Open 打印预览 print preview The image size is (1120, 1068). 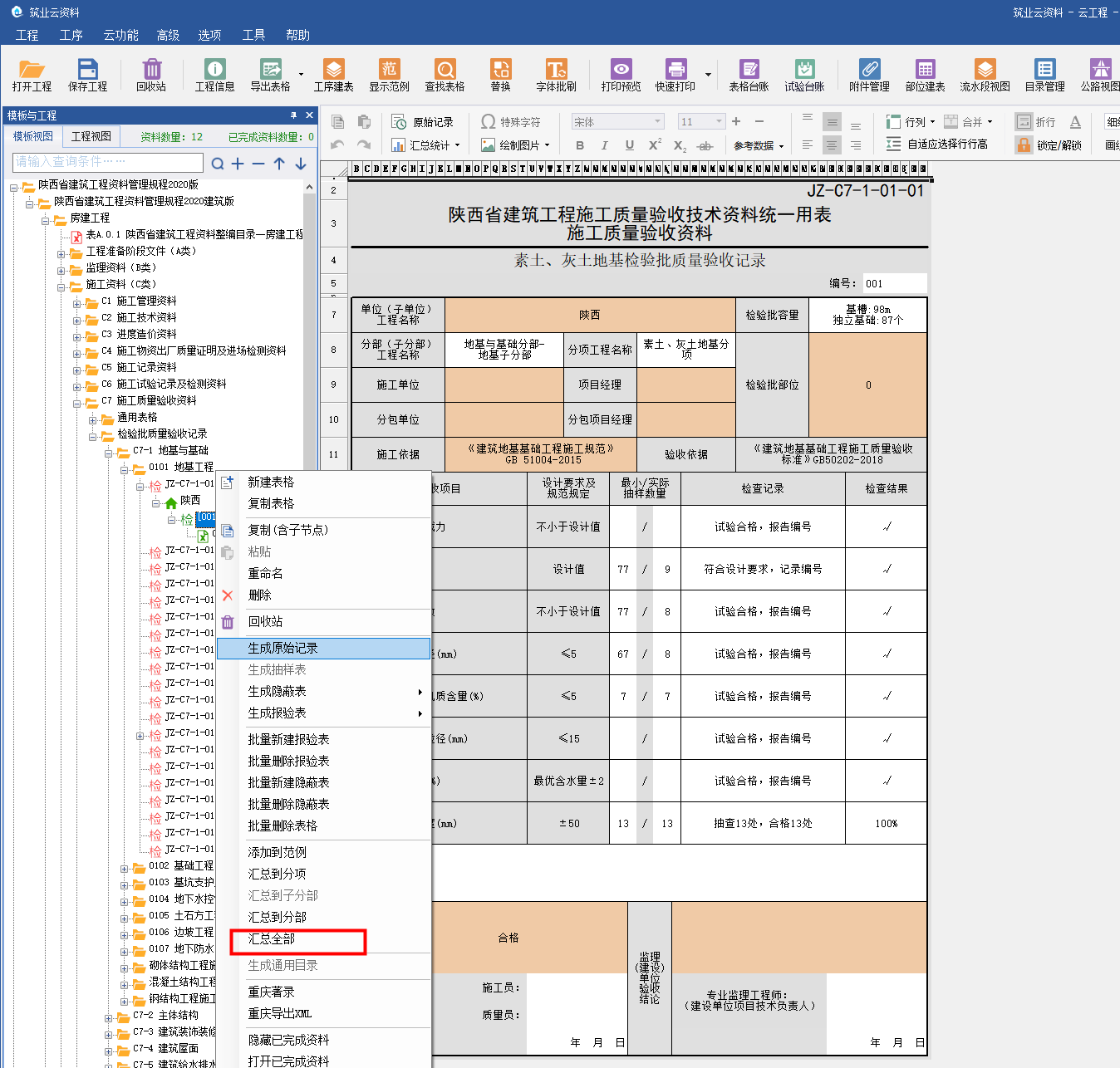click(621, 75)
